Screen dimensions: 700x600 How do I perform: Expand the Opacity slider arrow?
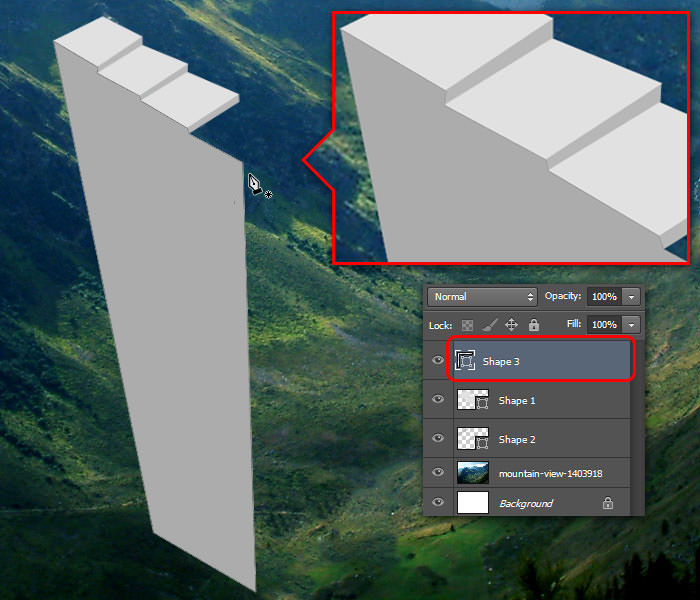pyautogui.click(x=631, y=297)
